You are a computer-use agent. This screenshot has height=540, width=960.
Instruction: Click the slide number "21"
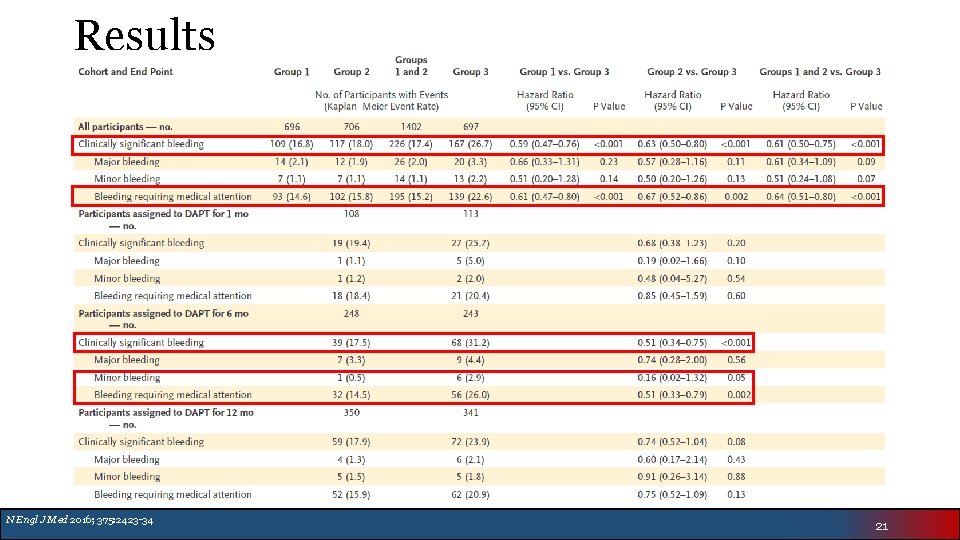coord(882,527)
